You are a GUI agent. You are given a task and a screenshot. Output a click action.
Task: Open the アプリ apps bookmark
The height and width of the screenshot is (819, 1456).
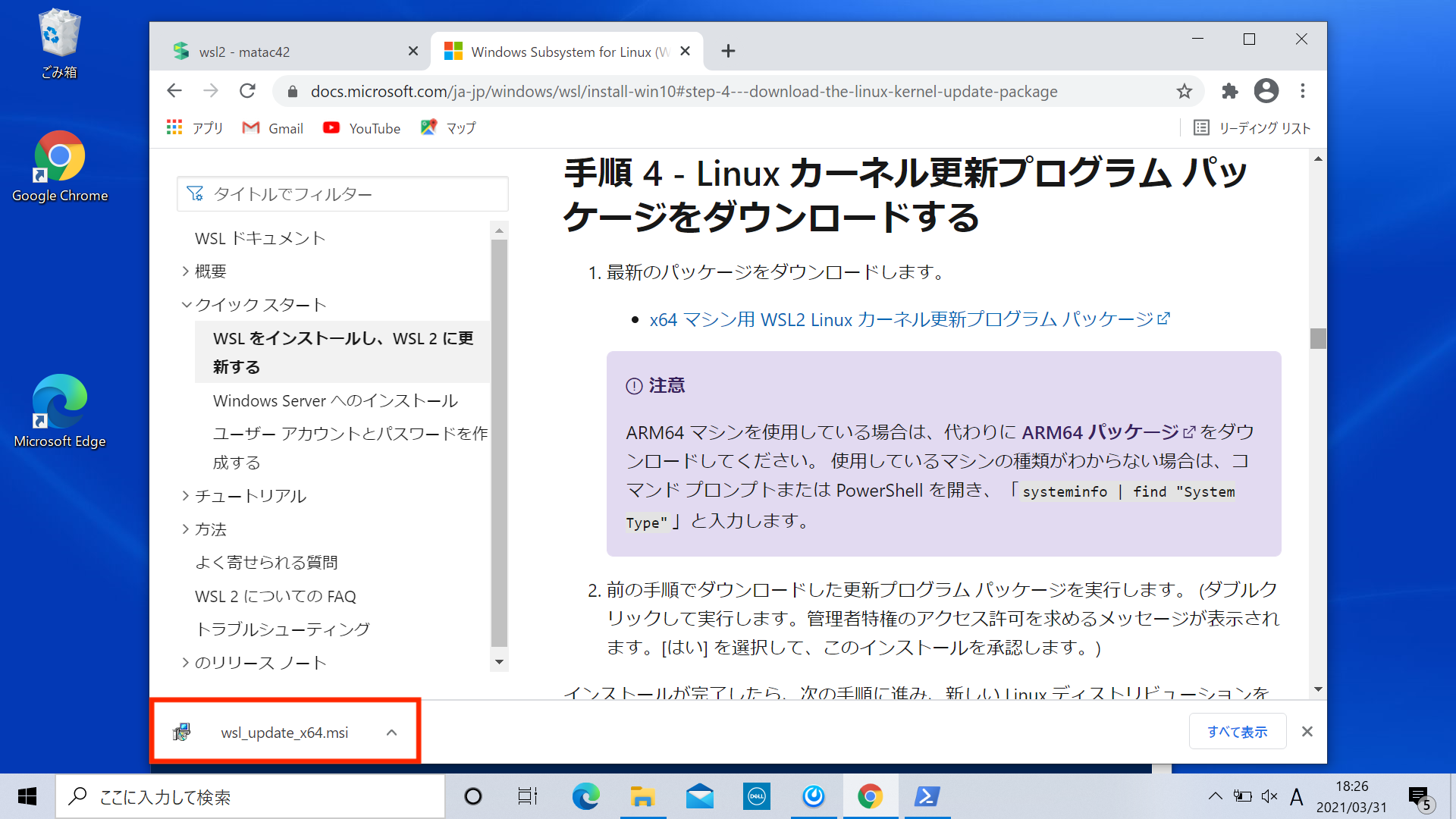tap(195, 128)
